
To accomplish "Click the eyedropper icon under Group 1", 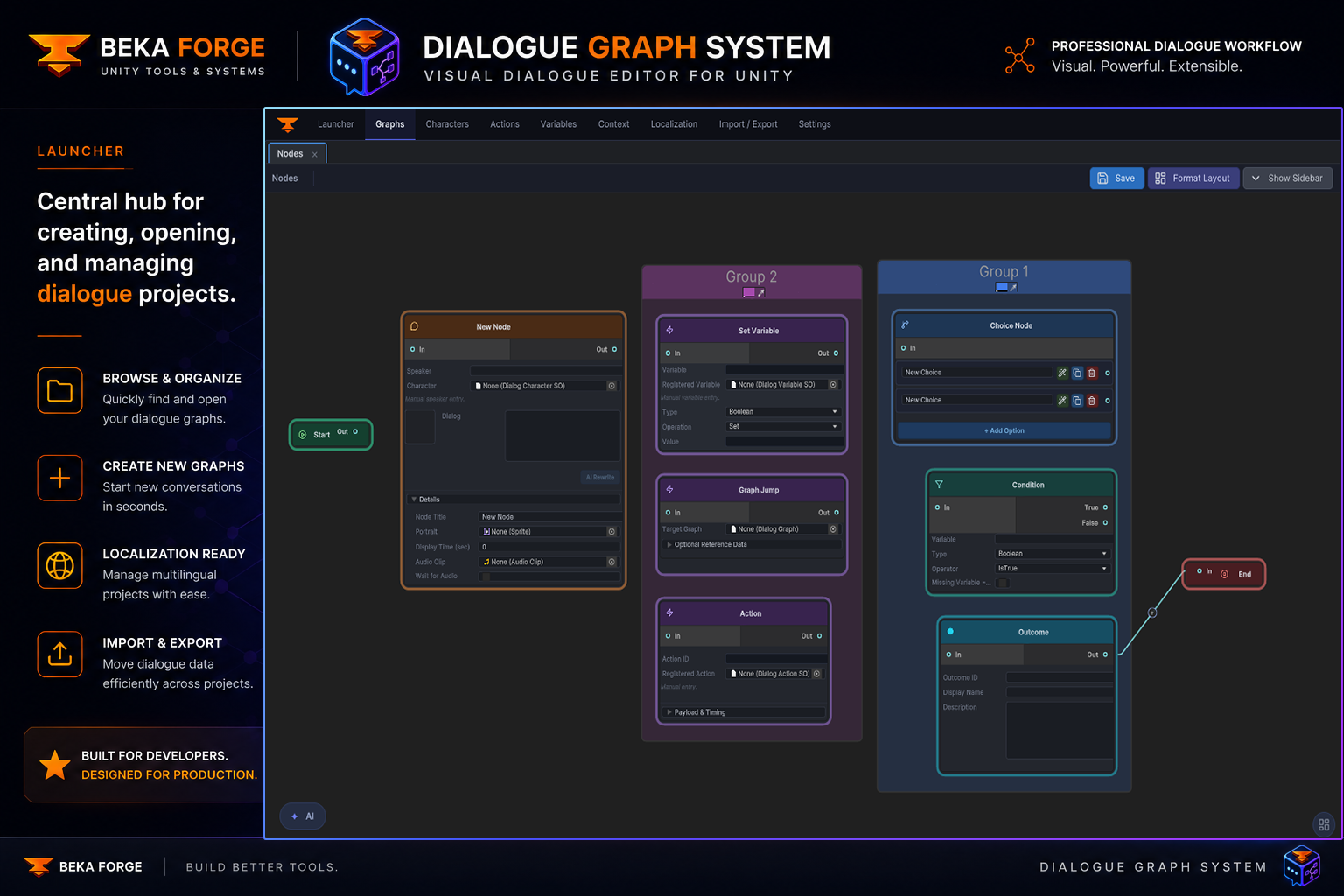I will (1013, 287).
